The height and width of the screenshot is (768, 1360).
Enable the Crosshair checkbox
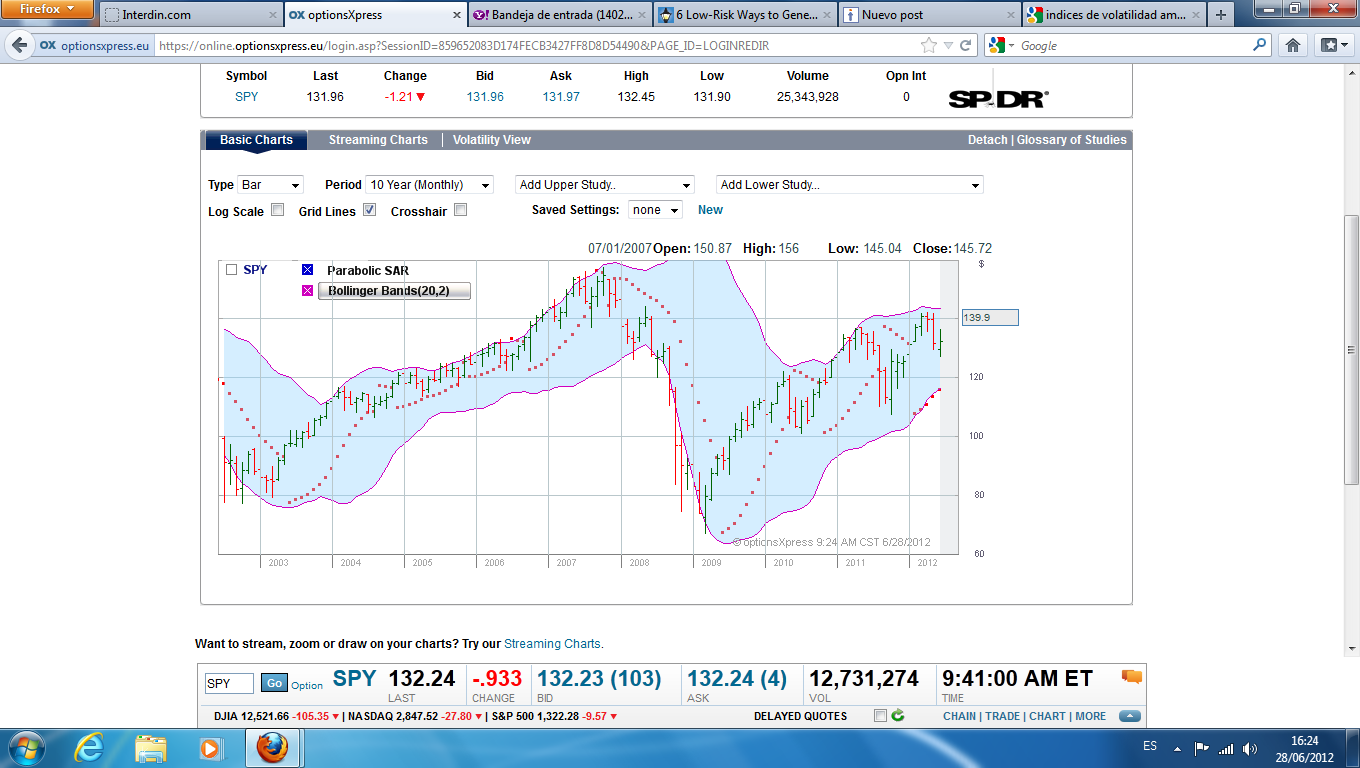(460, 210)
